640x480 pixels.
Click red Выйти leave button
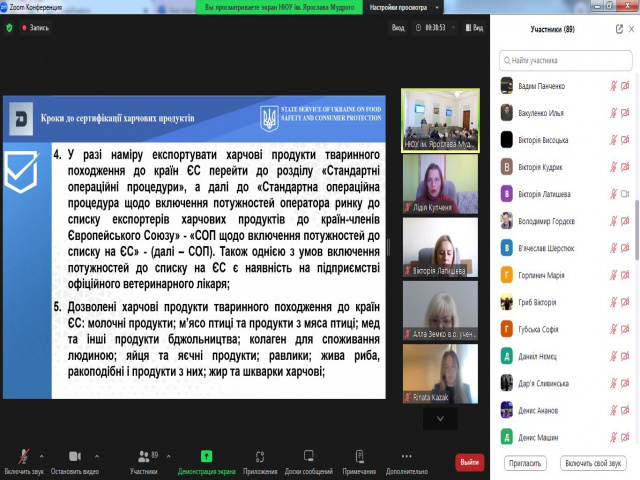coord(469,462)
